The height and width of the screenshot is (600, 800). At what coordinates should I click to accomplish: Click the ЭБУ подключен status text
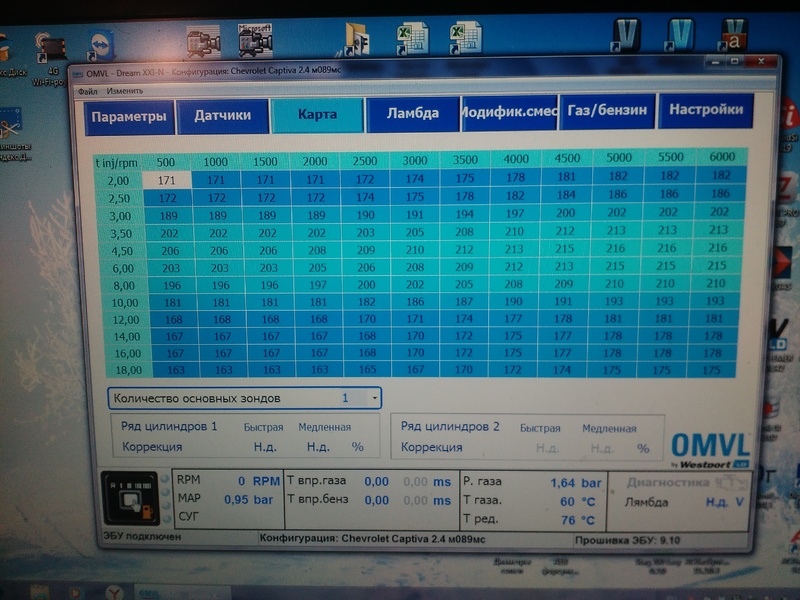coord(142,536)
